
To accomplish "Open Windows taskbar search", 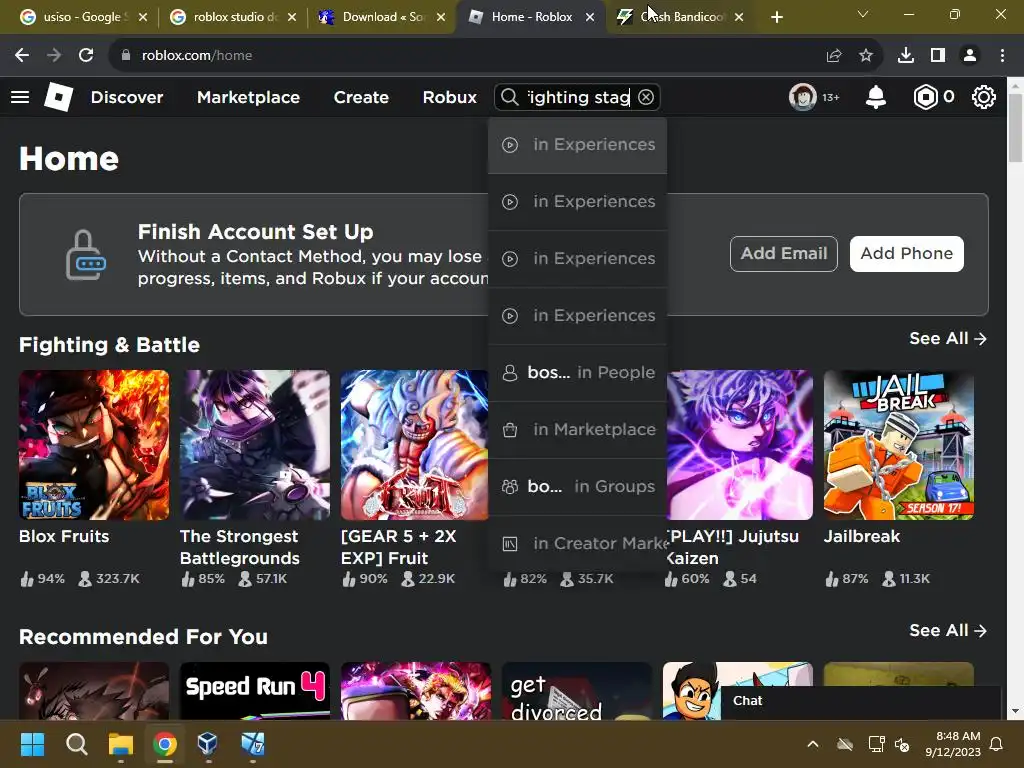I will pyautogui.click(x=76, y=744).
